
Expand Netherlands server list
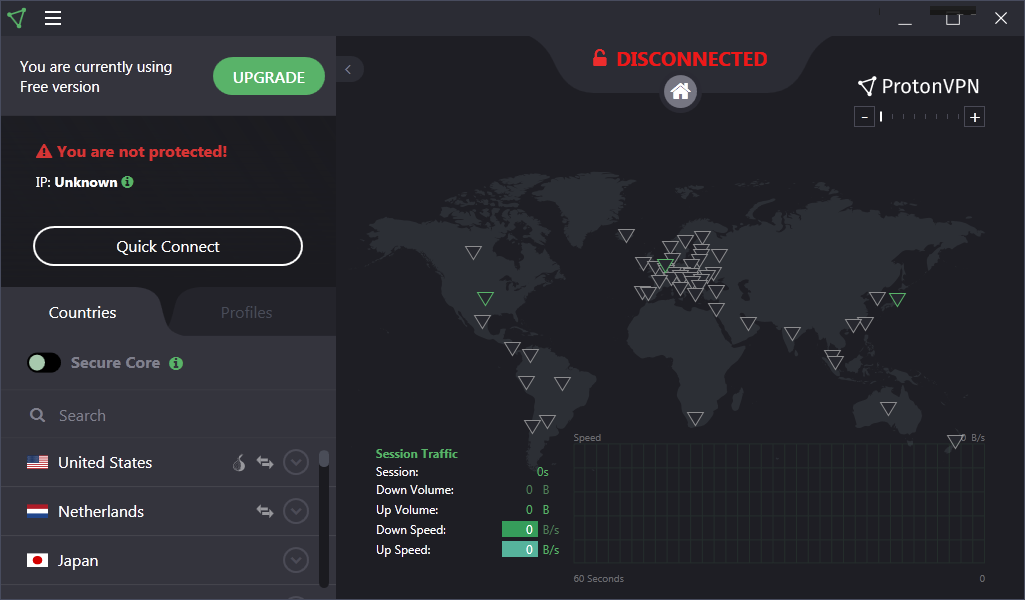click(296, 511)
